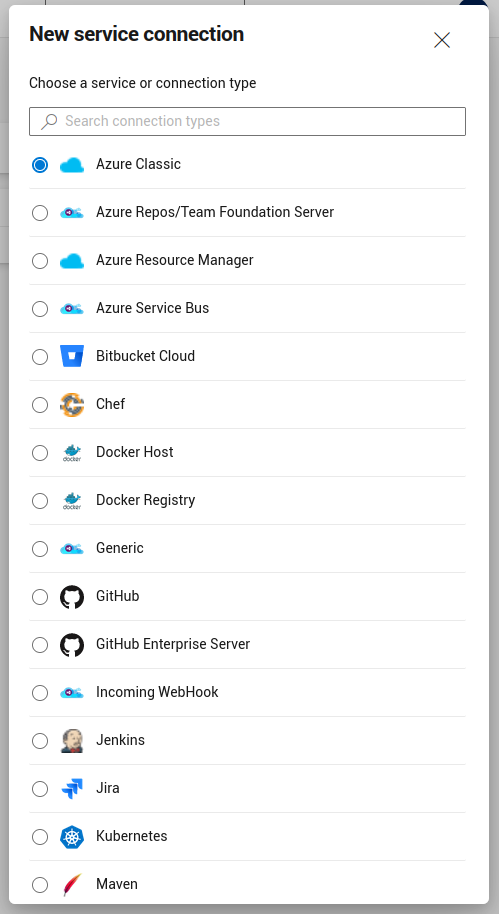Image resolution: width=499 pixels, height=914 pixels.
Task: Click the 'GitHub Enterprise Server' label
Action: click(173, 644)
